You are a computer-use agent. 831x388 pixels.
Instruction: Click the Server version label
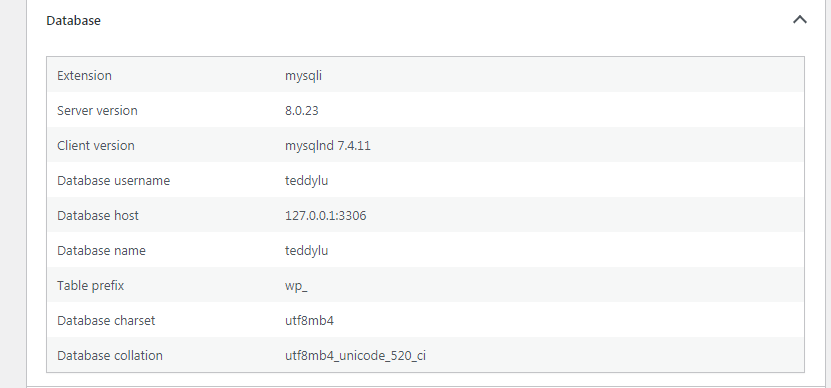click(x=97, y=110)
